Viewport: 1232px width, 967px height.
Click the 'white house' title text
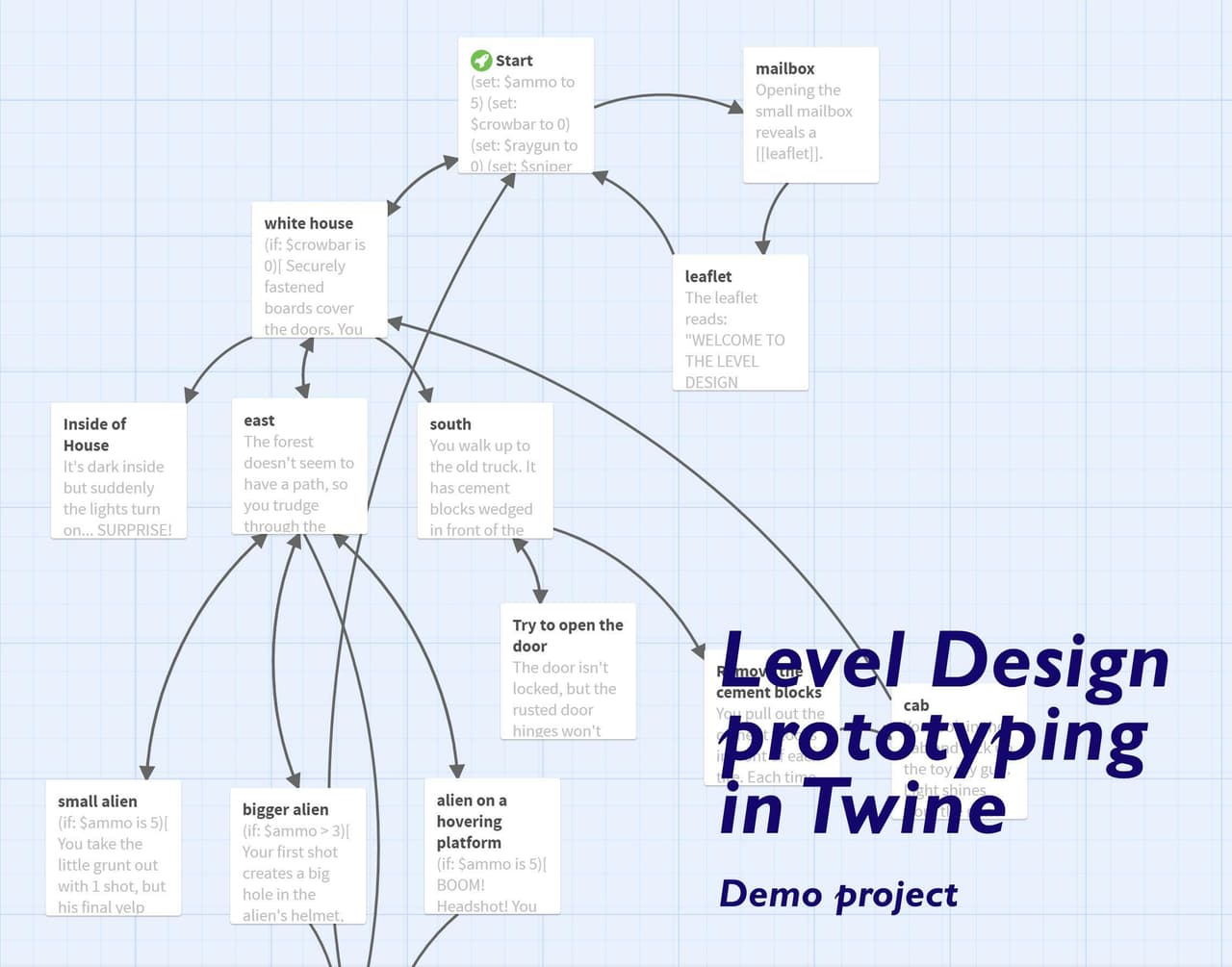pos(309,223)
